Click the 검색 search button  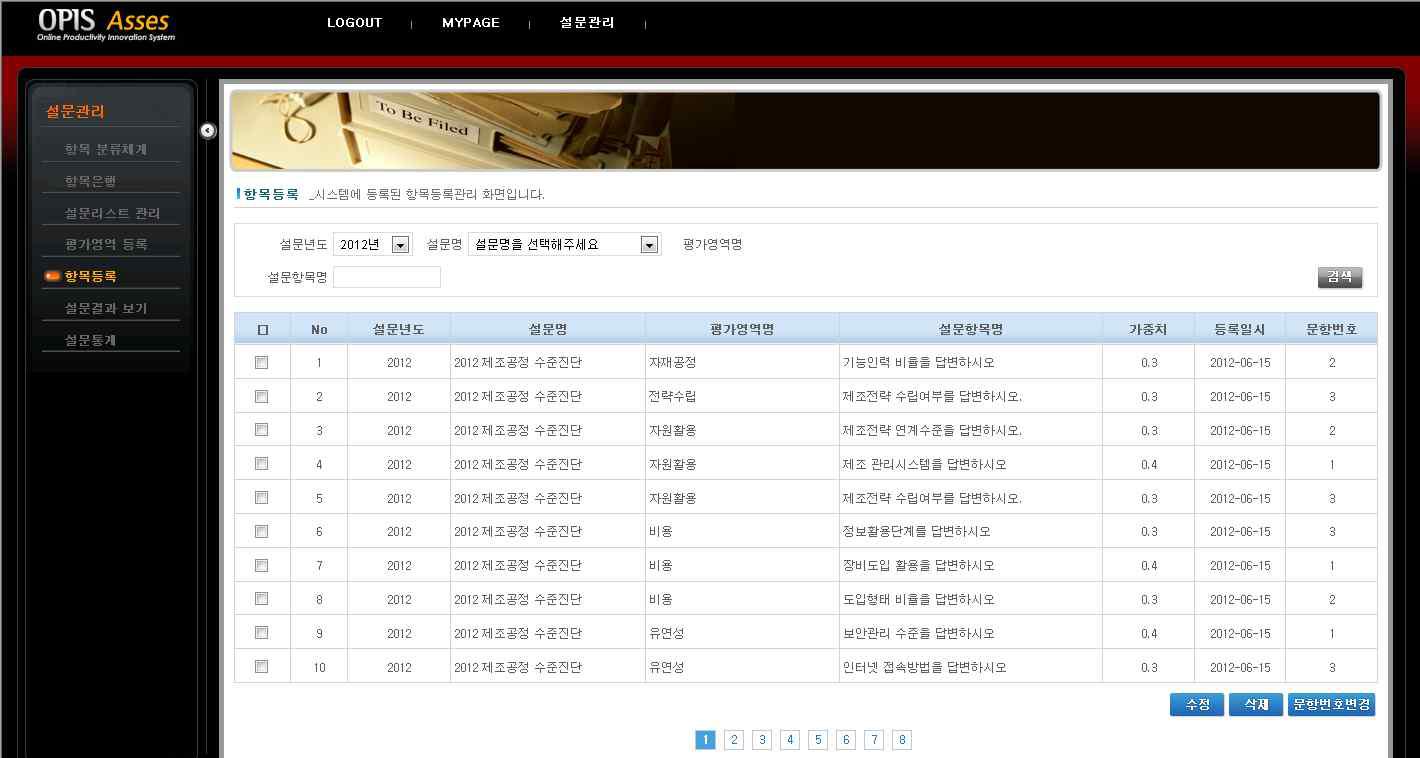1340,277
